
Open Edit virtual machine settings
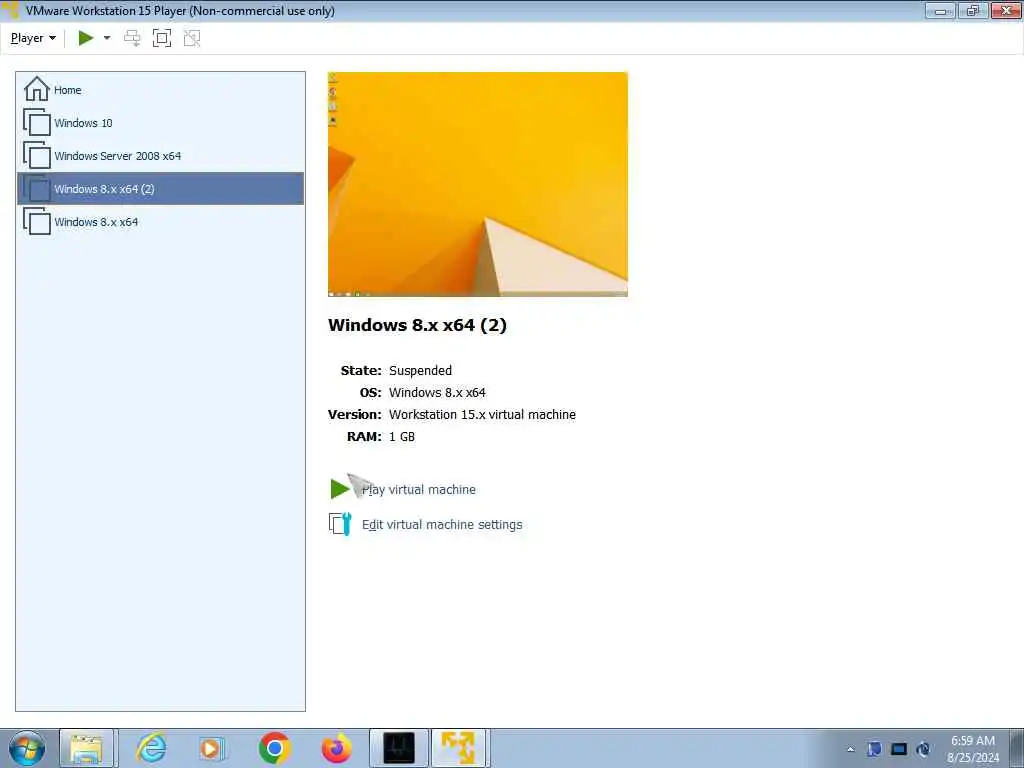tap(442, 524)
